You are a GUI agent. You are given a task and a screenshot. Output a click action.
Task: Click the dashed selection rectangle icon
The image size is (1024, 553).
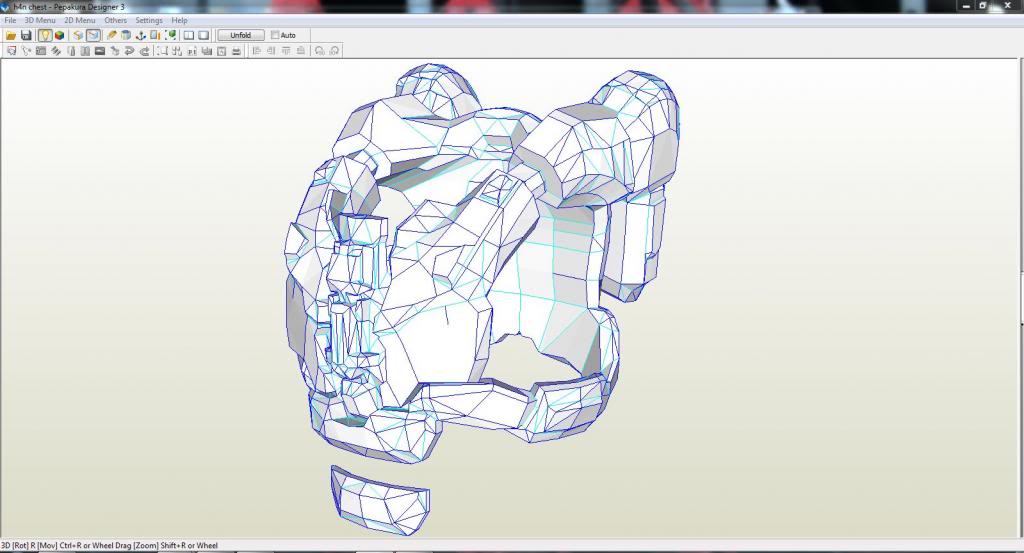point(162,51)
